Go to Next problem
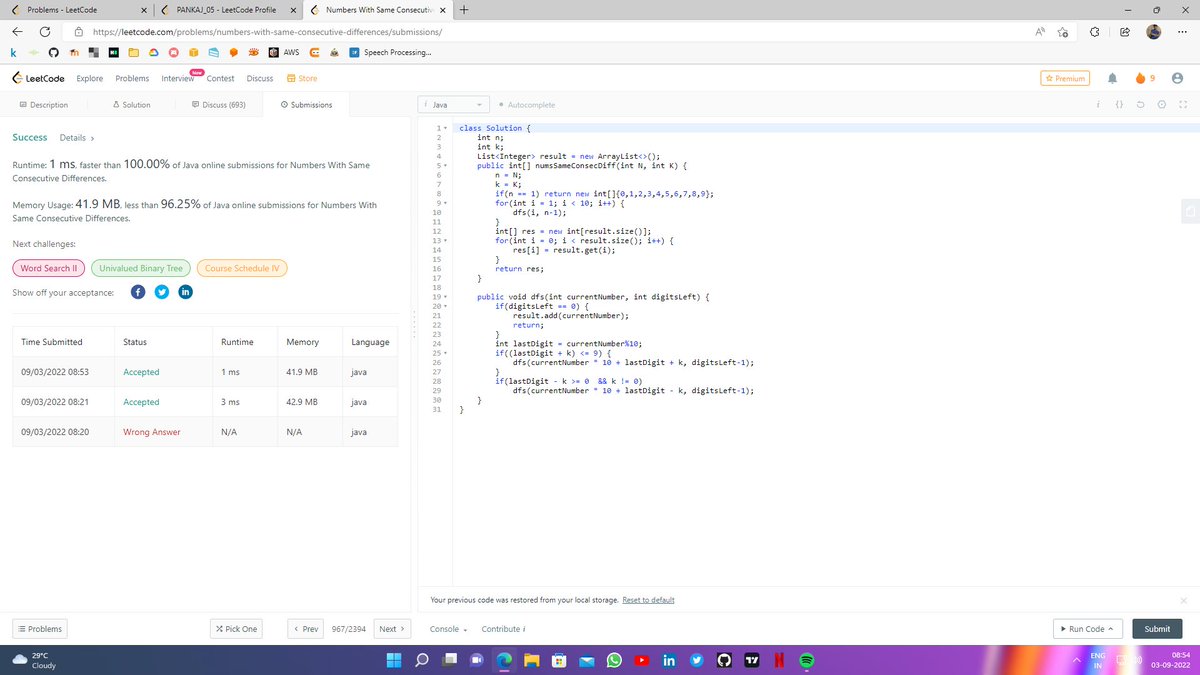 [392, 629]
